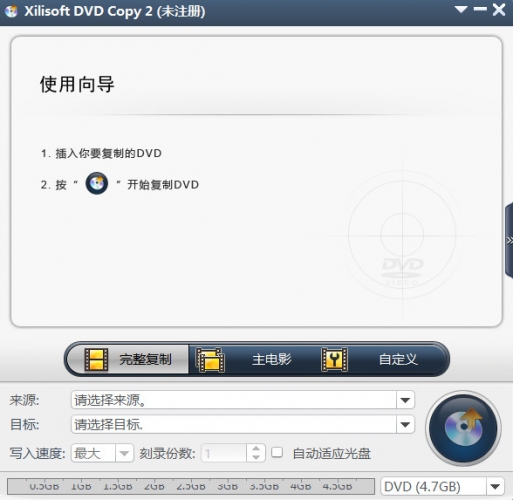The width and height of the screenshot is (513, 500).
Task: Increase the 刻录份数 copies count stepper
Action: 256,449
